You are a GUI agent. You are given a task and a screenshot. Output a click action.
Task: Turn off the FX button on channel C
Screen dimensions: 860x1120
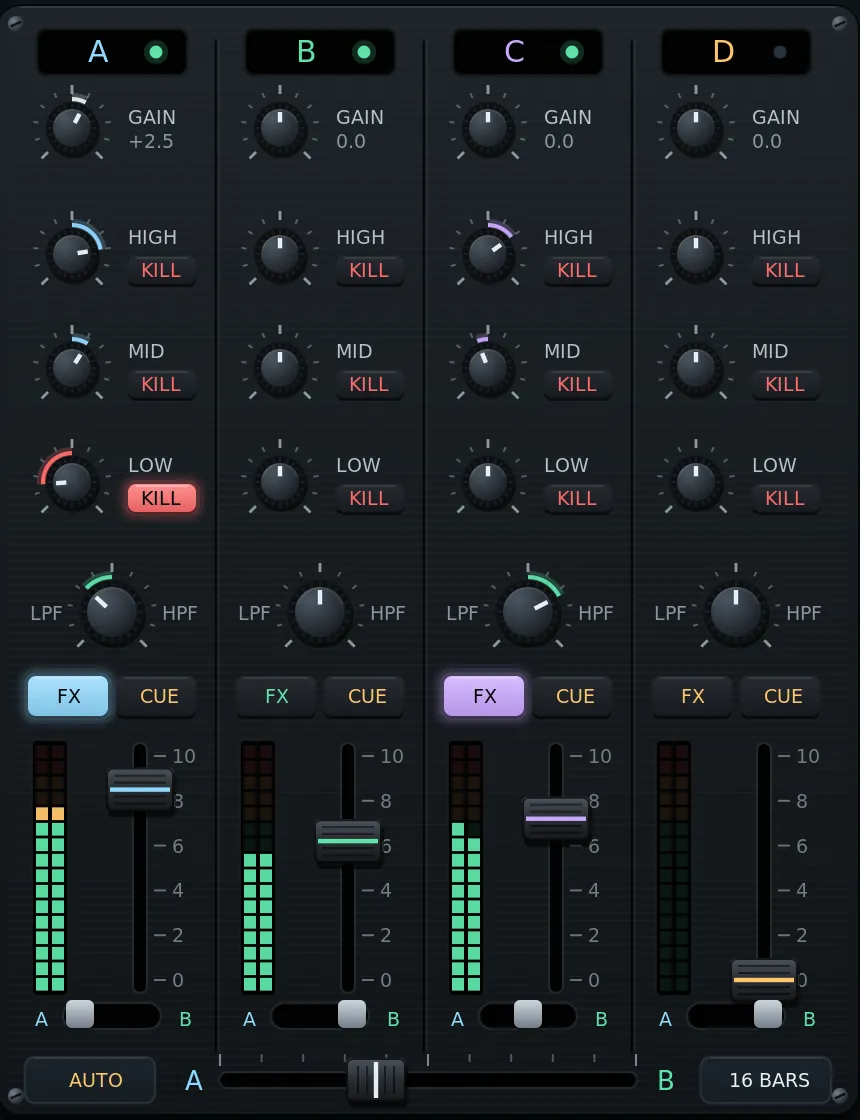pos(484,696)
